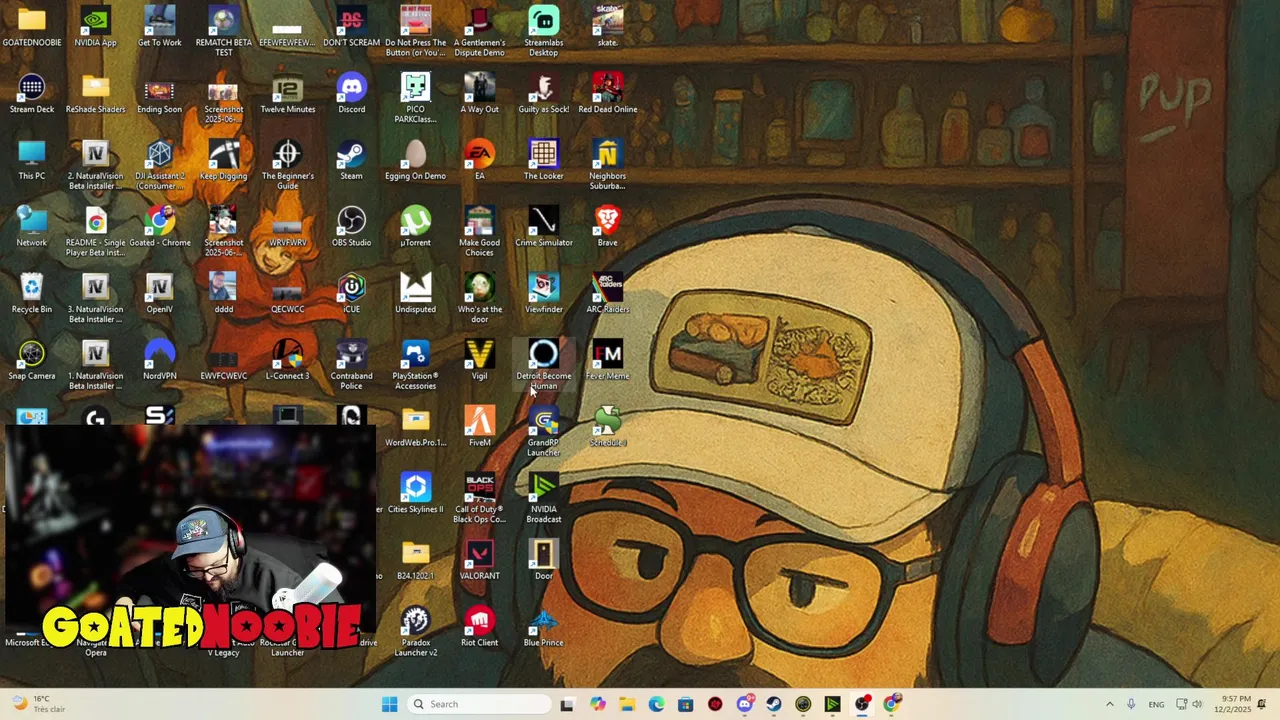The height and width of the screenshot is (720, 1280).
Task: Open Microsoft Edge from the taskbar
Action: (656, 704)
